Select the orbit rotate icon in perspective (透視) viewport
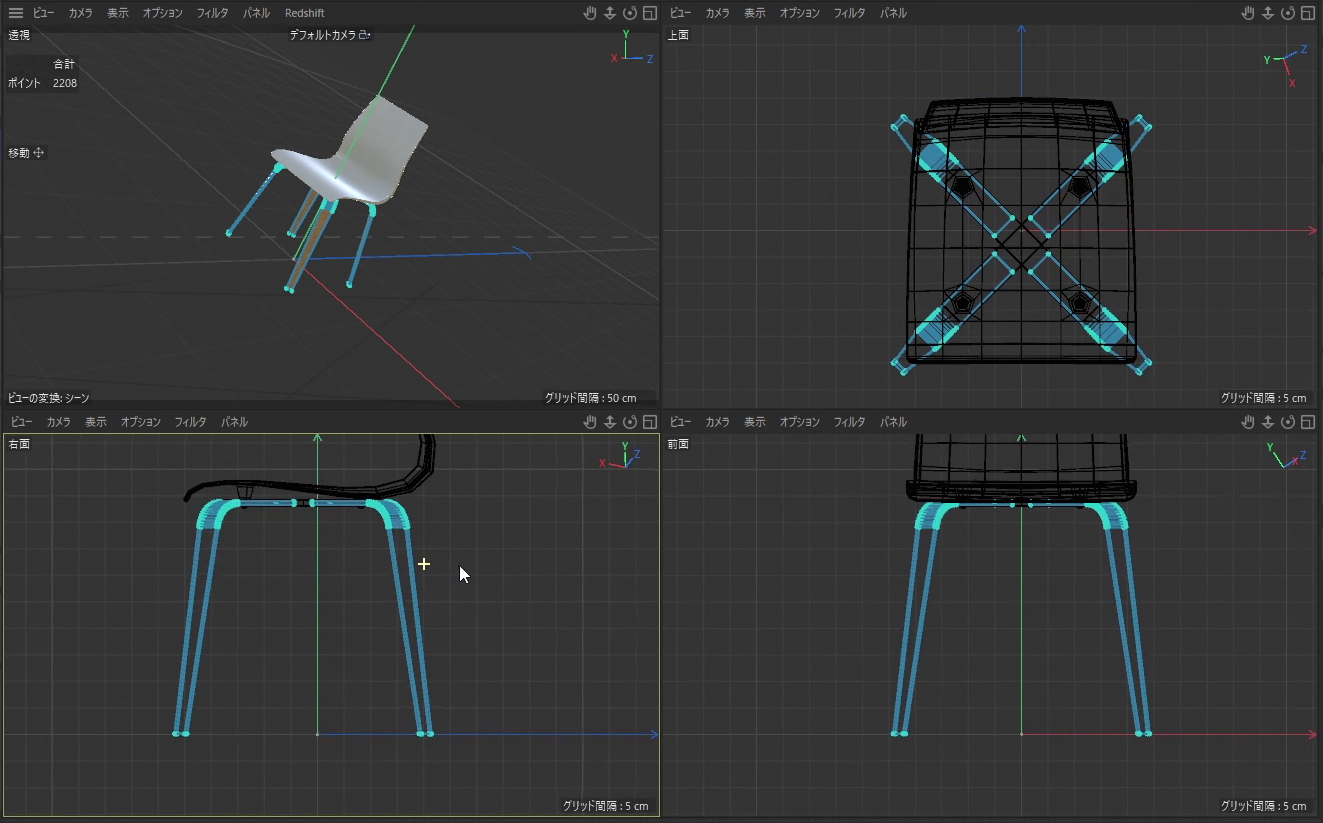Viewport: 1323px width, 823px height. click(629, 13)
